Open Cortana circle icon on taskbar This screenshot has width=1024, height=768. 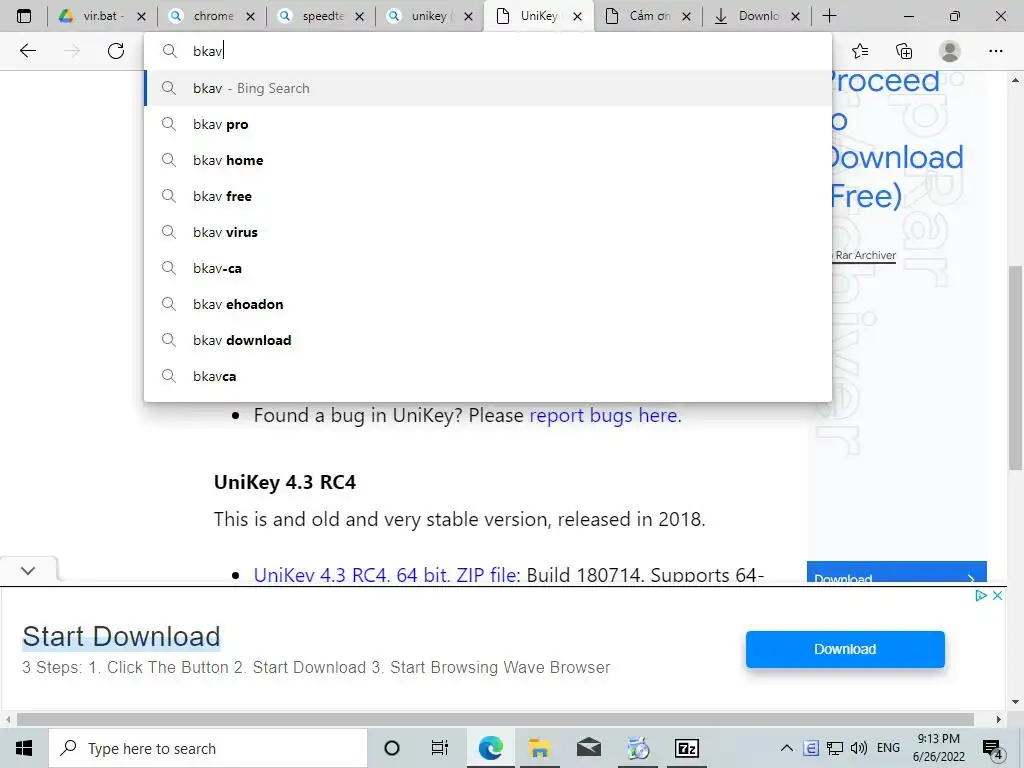point(392,748)
